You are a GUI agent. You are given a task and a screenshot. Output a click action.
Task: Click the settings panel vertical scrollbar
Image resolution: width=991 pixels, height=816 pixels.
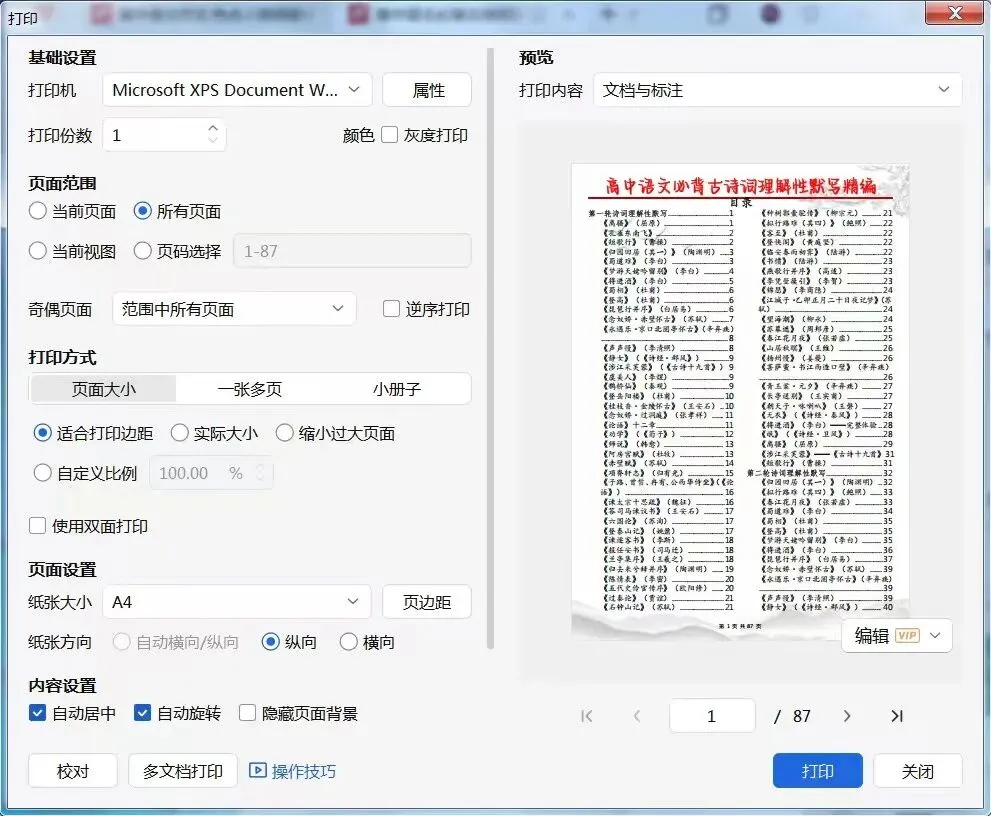coord(490,348)
